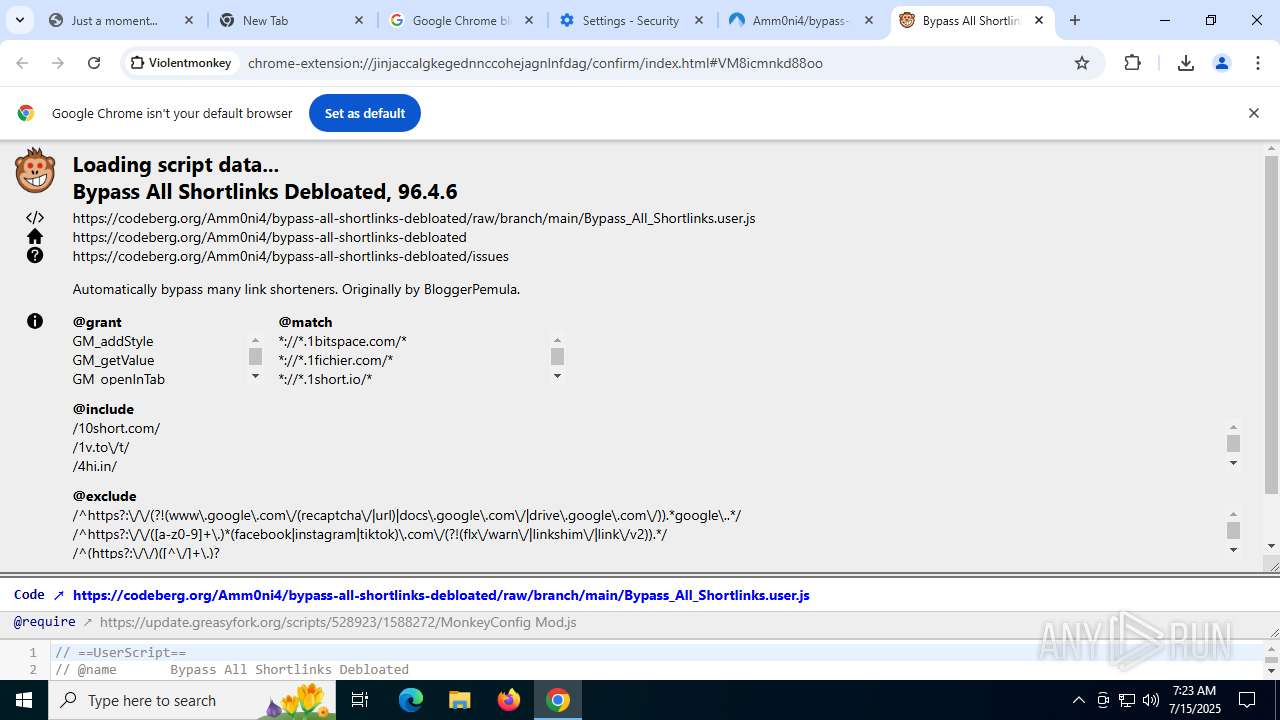
Task: Click the script info icon
Action: (35, 321)
